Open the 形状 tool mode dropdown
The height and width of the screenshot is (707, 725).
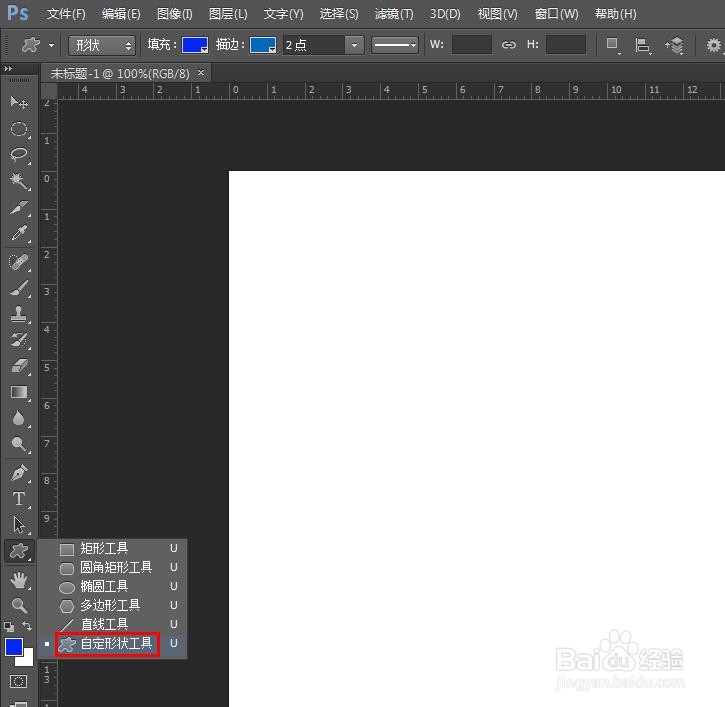pyautogui.click(x=102, y=45)
